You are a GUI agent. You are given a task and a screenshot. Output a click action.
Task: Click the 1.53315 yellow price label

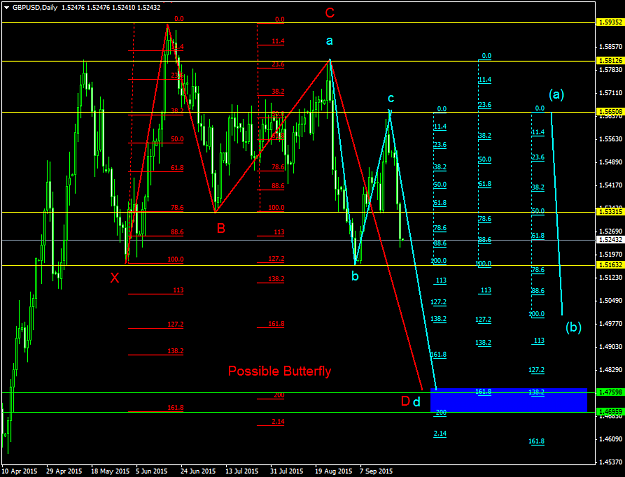pyautogui.click(x=610, y=212)
